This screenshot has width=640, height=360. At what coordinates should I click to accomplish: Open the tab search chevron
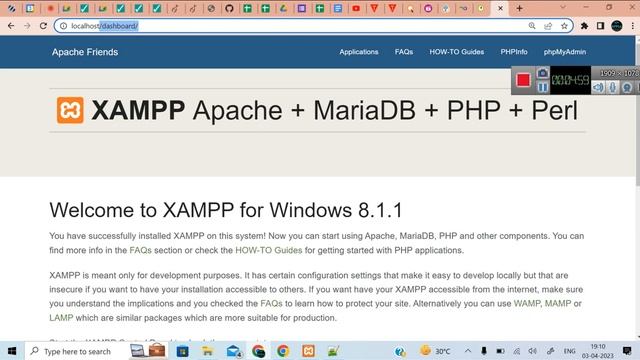coord(563,8)
